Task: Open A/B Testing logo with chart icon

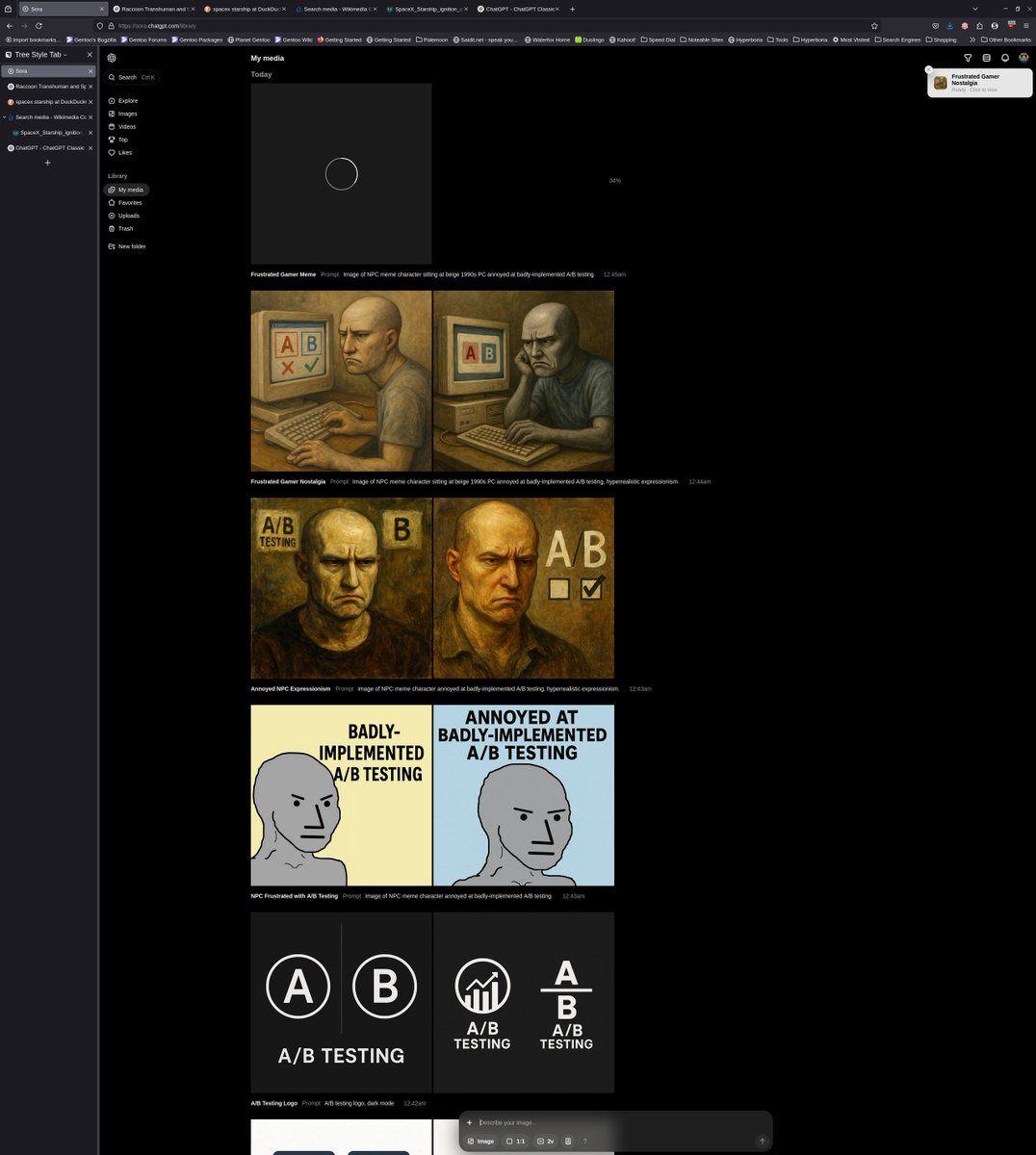Action: (x=524, y=1002)
